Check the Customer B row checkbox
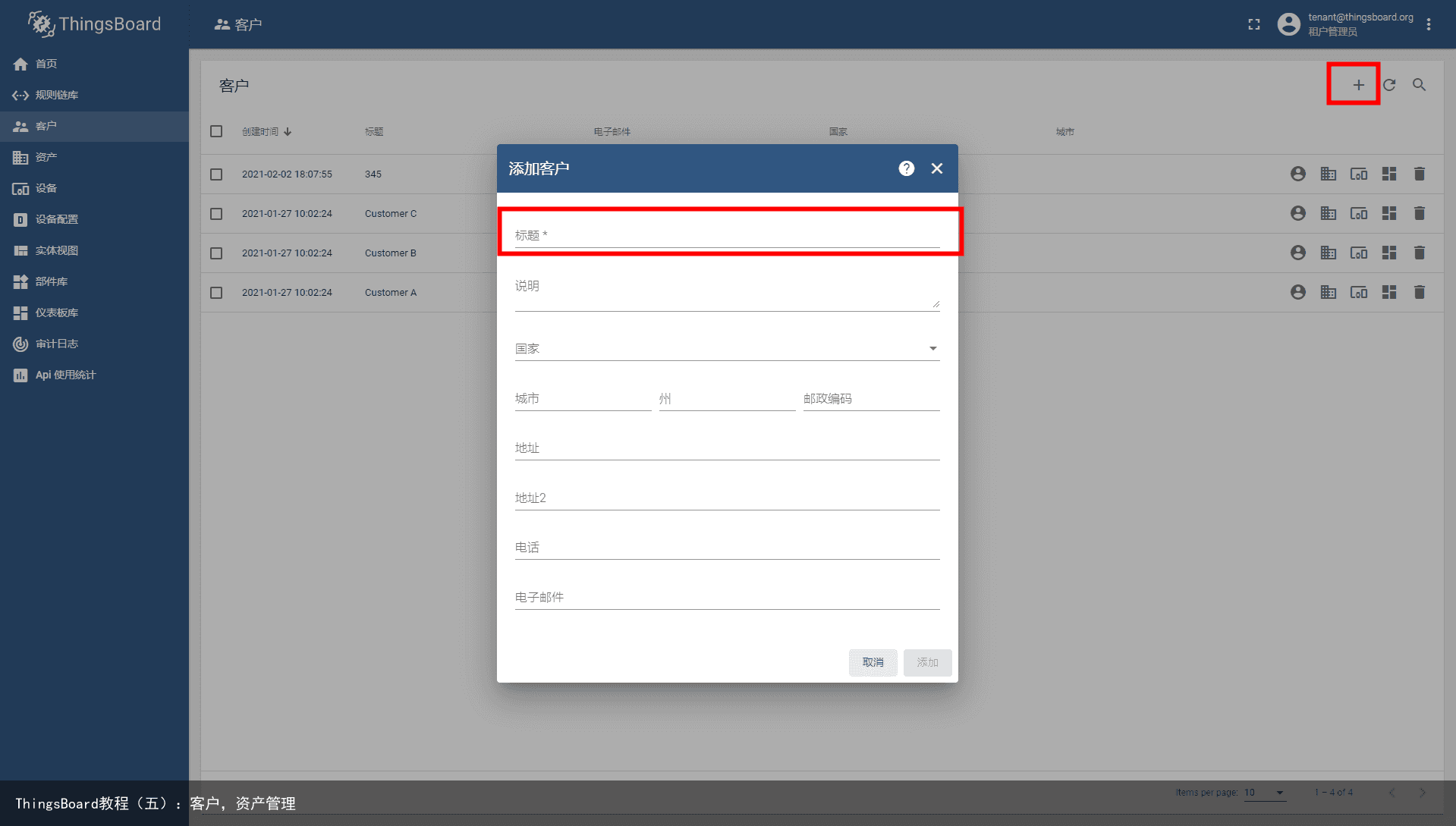Viewport: 1456px width, 826px height. (x=216, y=253)
